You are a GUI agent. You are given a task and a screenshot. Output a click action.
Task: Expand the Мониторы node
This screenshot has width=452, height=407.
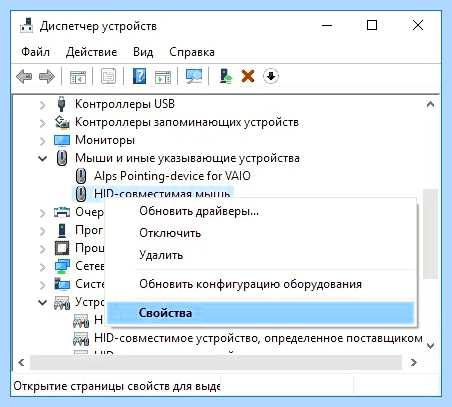point(42,141)
